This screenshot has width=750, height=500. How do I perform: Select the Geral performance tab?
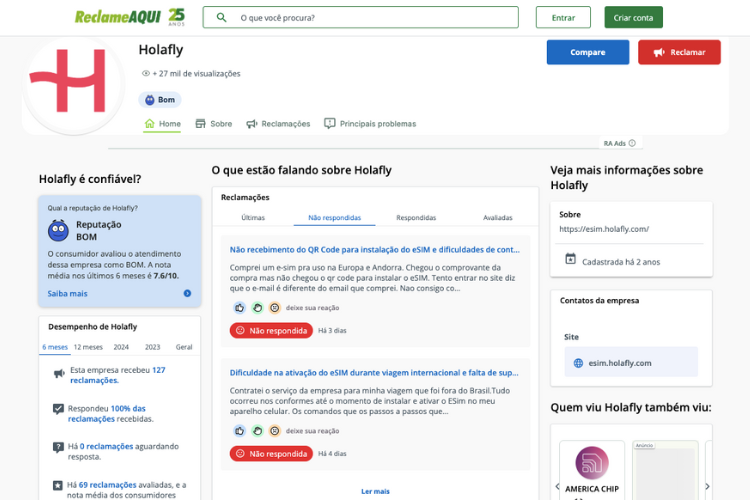coord(184,347)
